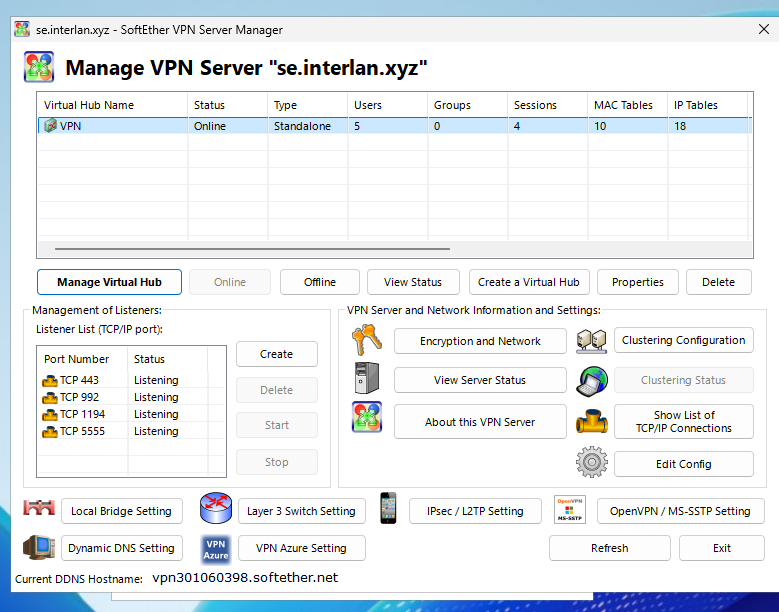The width and height of the screenshot is (779, 612).
Task: Click the OpenVPN MS-SSTP icon
Action: pyautogui.click(x=568, y=510)
